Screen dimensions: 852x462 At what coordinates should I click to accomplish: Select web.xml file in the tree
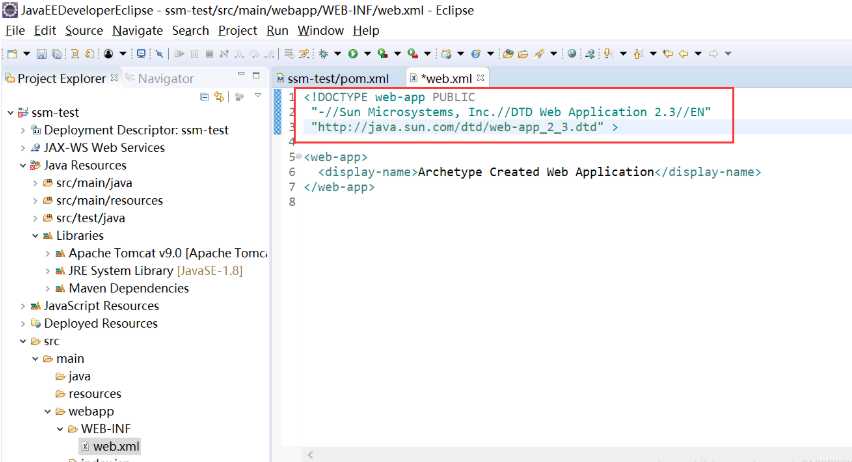110,446
